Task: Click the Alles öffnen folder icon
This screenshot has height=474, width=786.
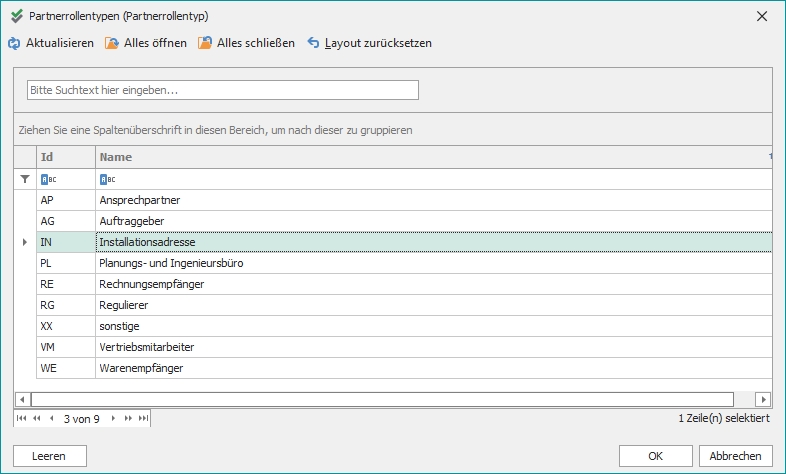Action: click(x=112, y=44)
